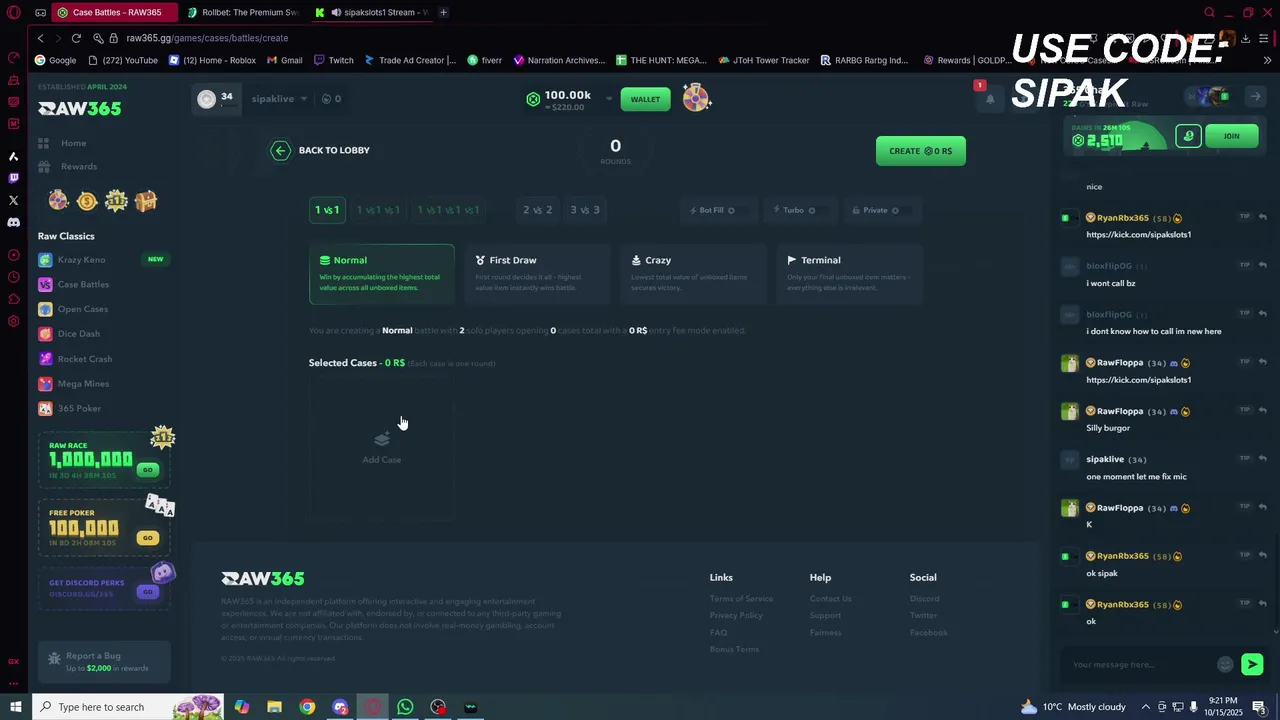
Task: Launch the Dice Dash game
Action: 78,334
